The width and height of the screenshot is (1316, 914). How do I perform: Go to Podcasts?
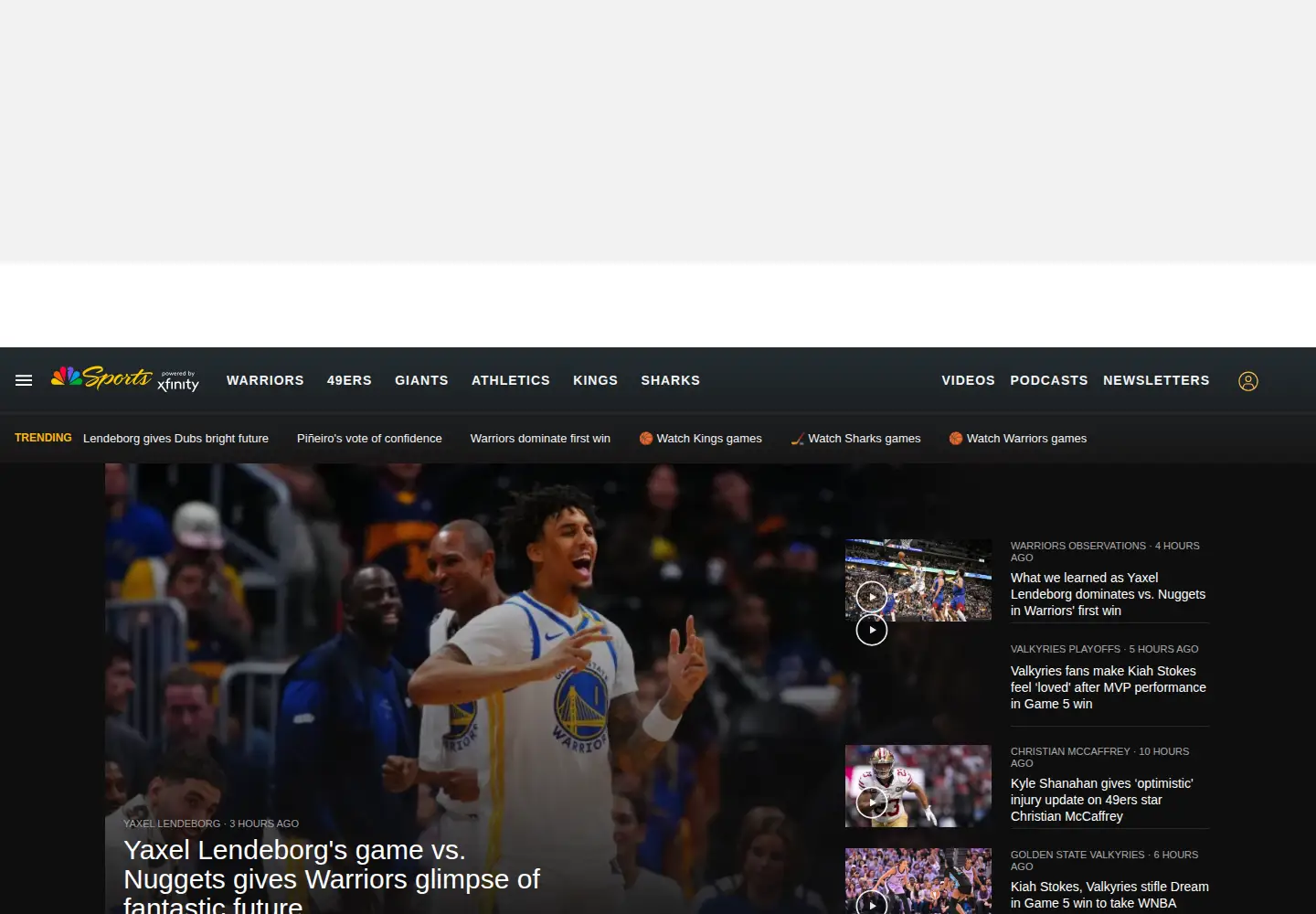pyautogui.click(x=1049, y=380)
